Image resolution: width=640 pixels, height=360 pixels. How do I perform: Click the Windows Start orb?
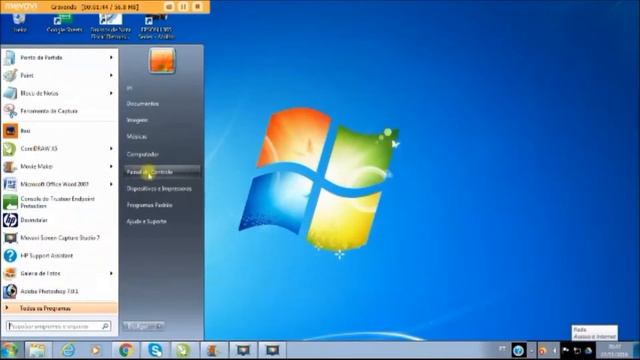(10, 350)
